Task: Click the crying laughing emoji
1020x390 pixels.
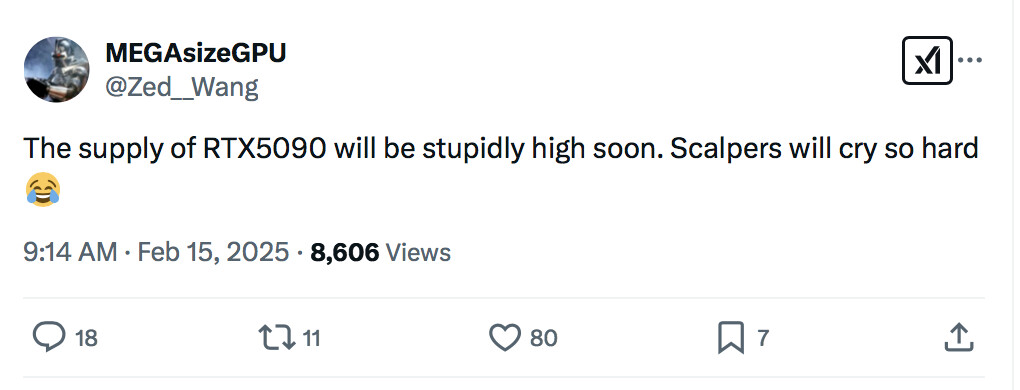Action: (43, 190)
